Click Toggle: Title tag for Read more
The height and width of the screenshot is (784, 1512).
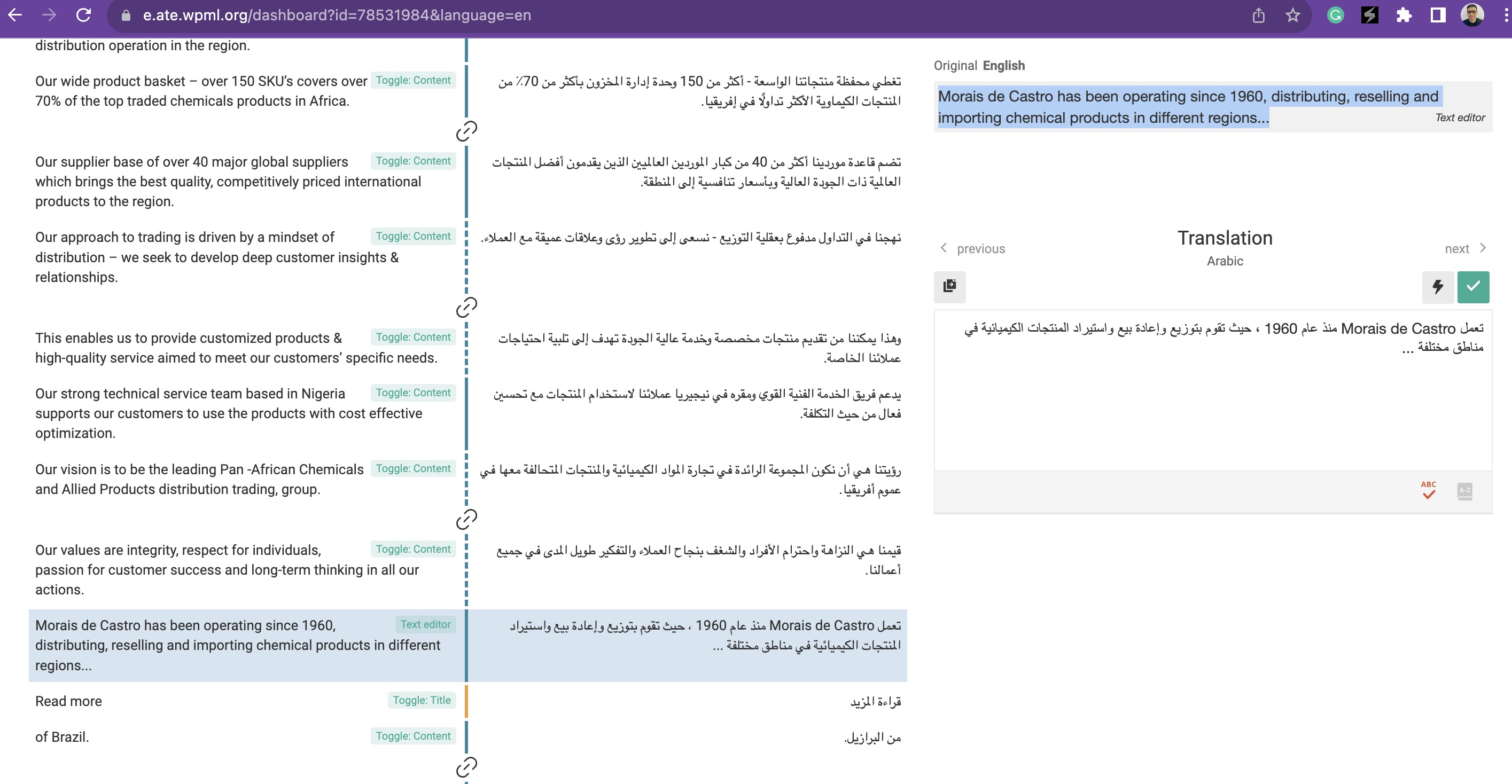(x=422, y=700)
